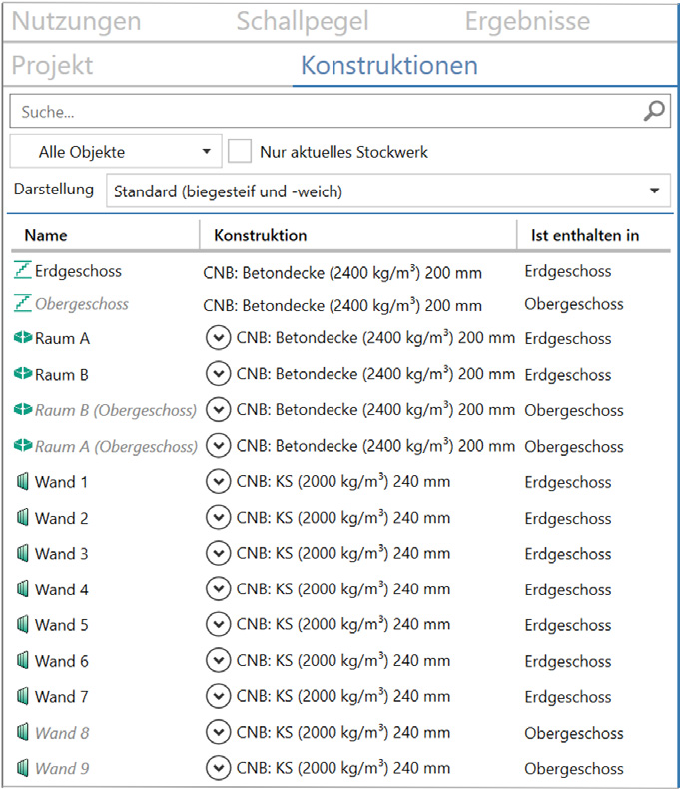Expand construction chevron for Wand 2

click(218, 518)
